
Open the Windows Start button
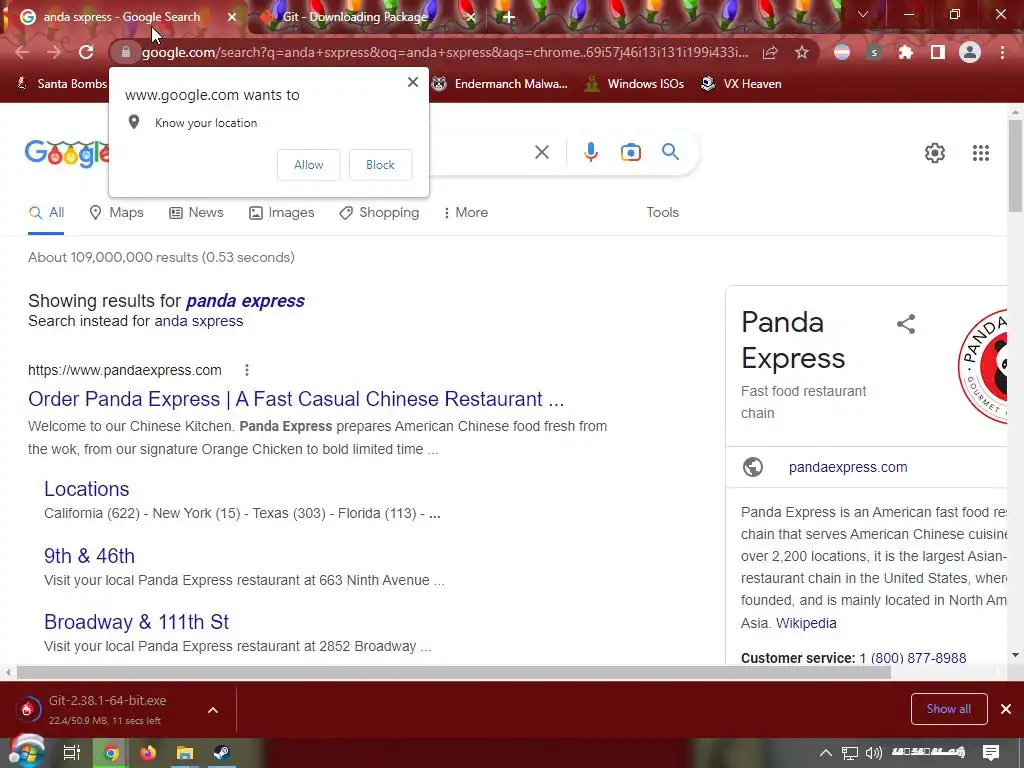(27, 752)
